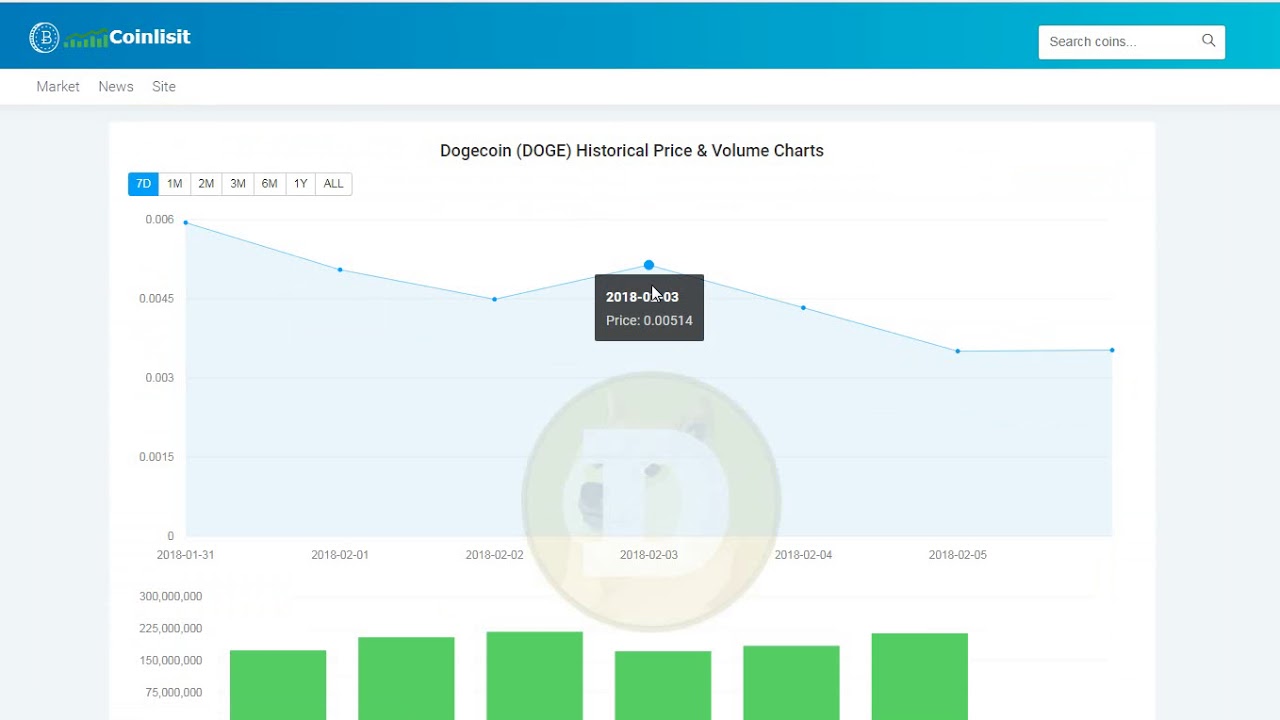This screenshot has height=720, width=1280.
Task: Click the 2018-02-05 price data point
Action: coord(958,351)
